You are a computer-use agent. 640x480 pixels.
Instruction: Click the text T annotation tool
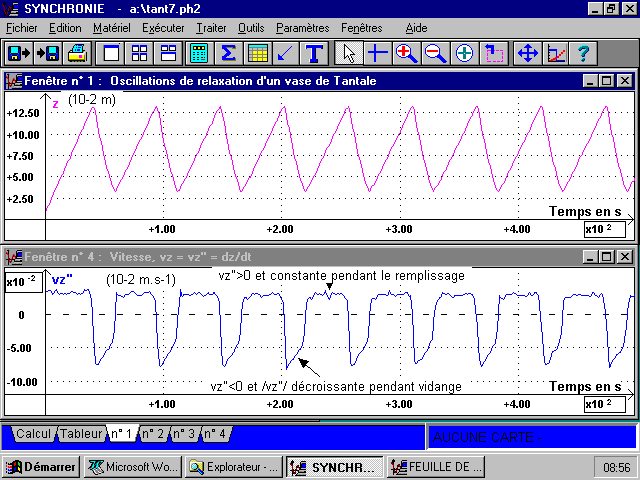point(315,53)
